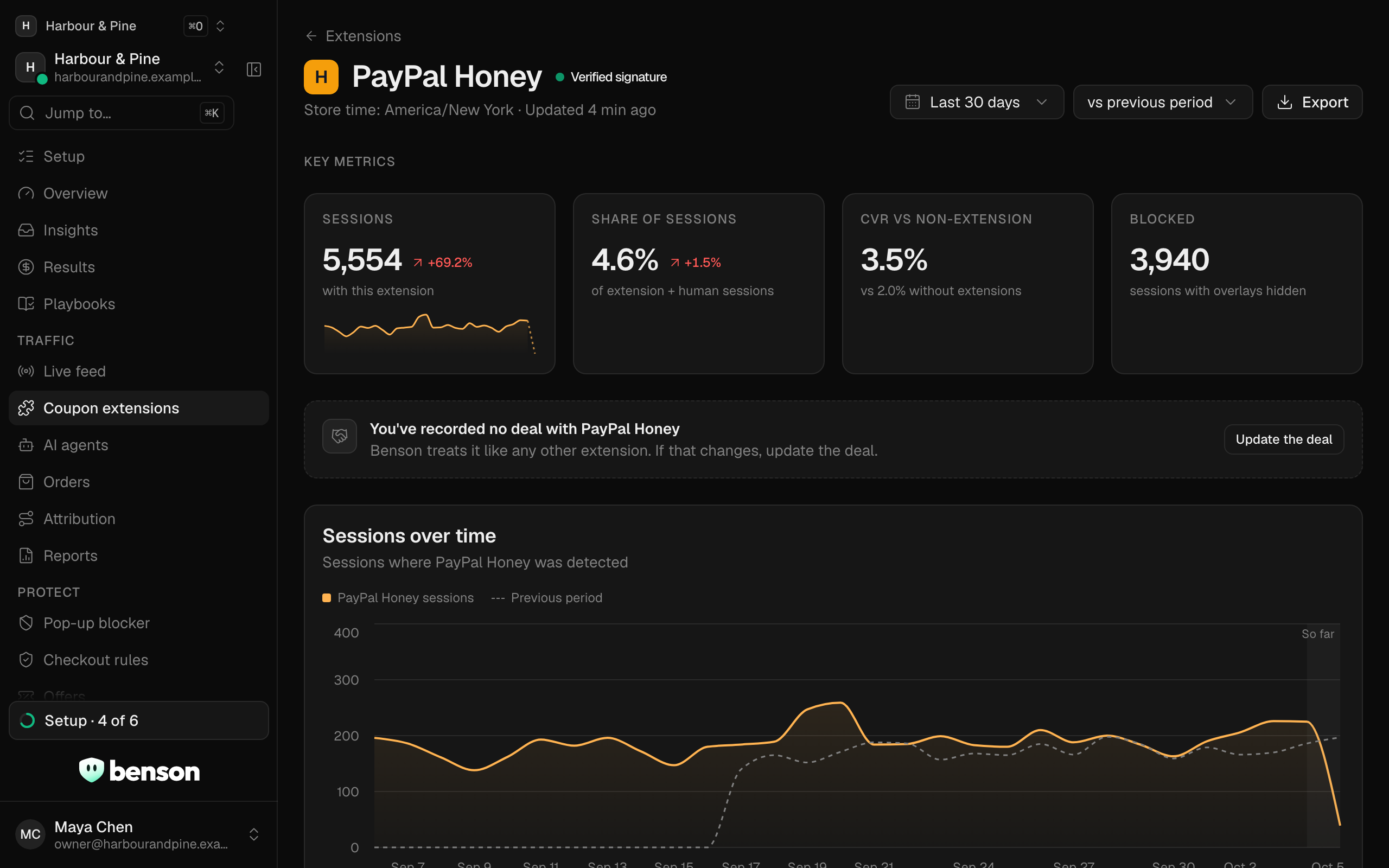Viewport: 1389px width, 868px height.
Task: Click the Live feed broadcast icon
Action: (x=26, y=372)
